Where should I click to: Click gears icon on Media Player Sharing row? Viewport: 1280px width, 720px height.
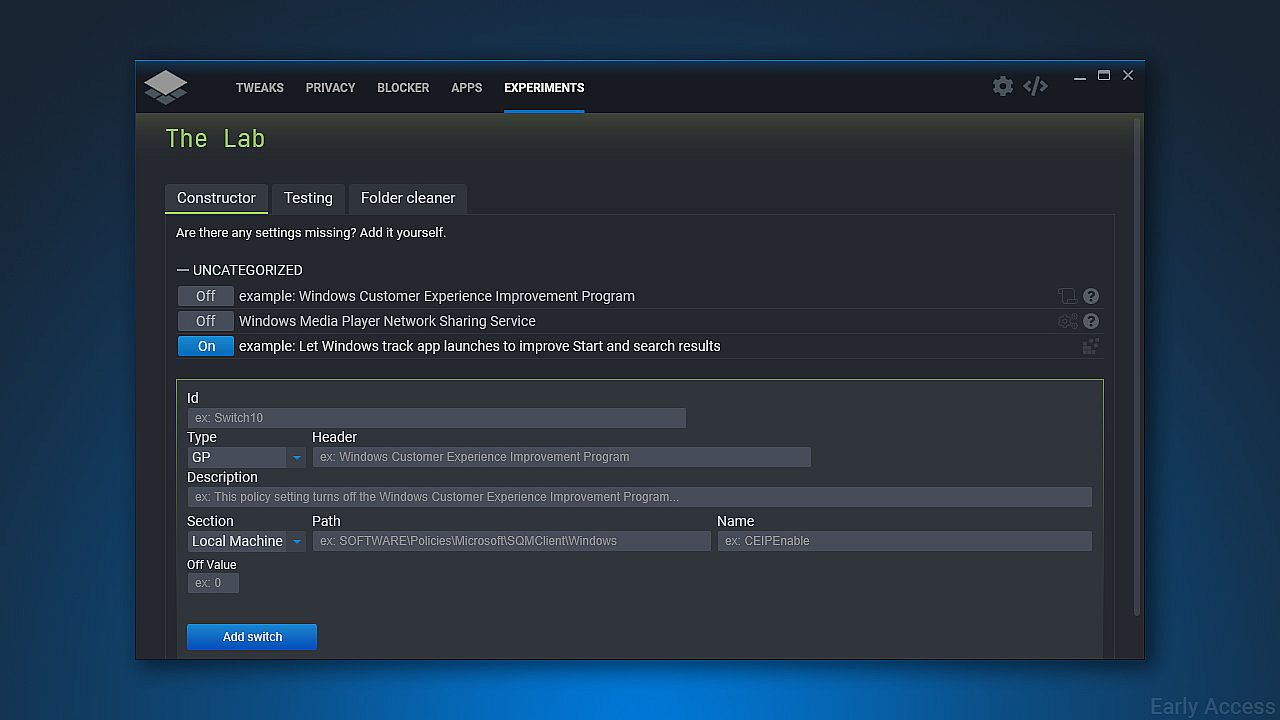(1067, 321)
